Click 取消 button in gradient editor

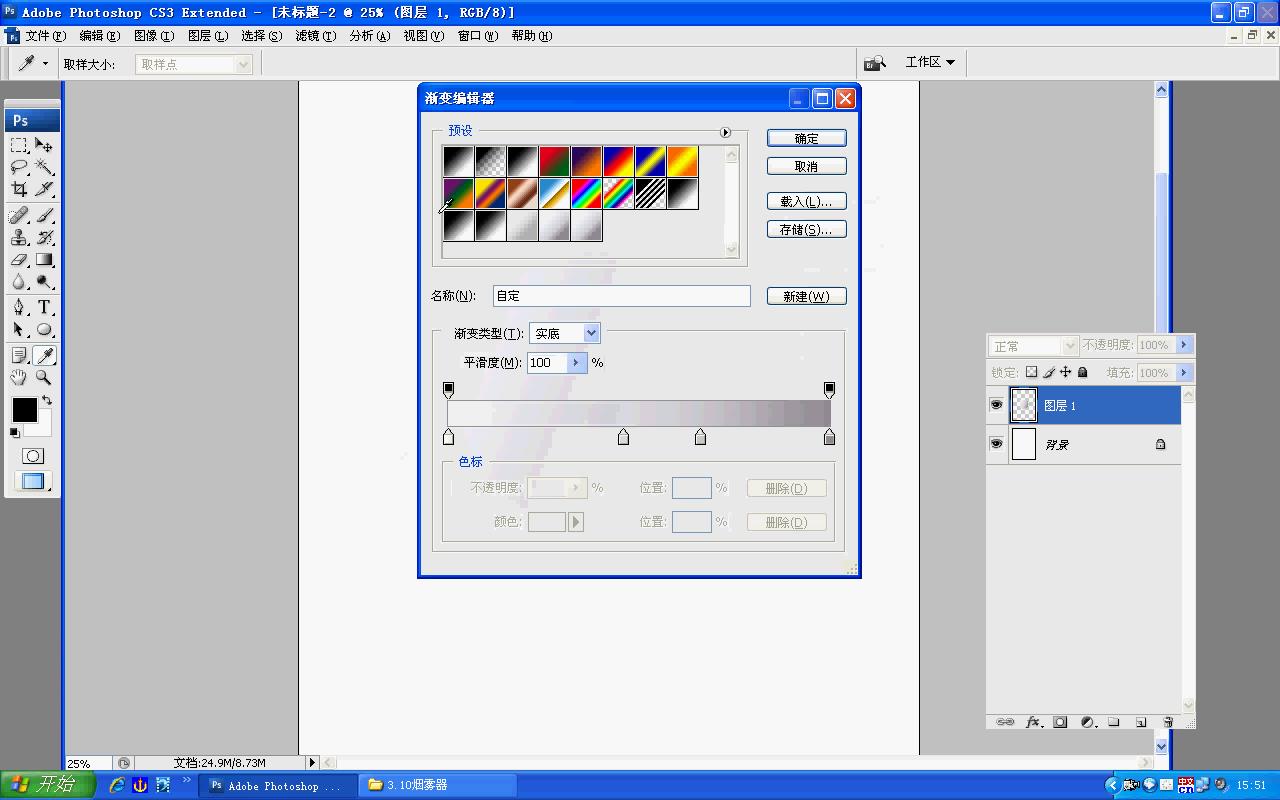coord(807,166)
